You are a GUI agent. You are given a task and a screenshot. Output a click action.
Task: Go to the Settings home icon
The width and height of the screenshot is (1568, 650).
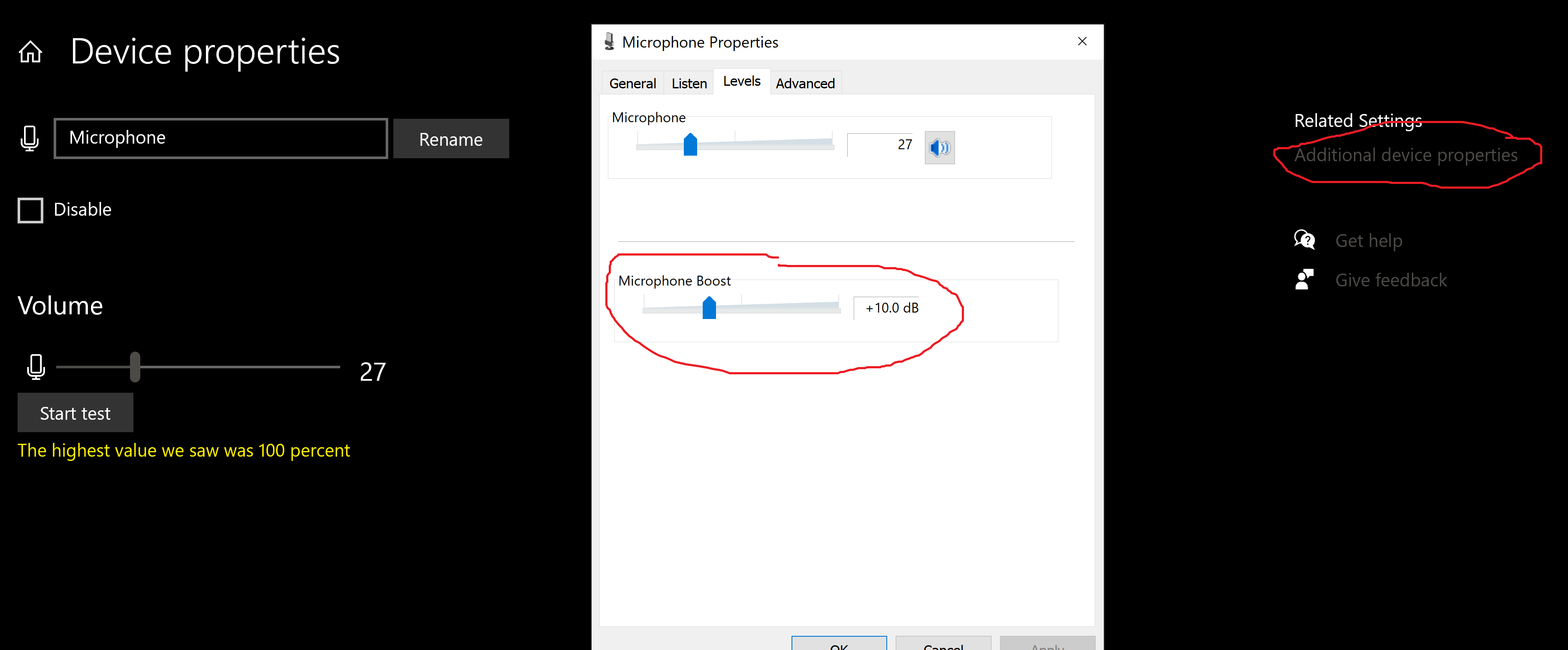(30, 52)
